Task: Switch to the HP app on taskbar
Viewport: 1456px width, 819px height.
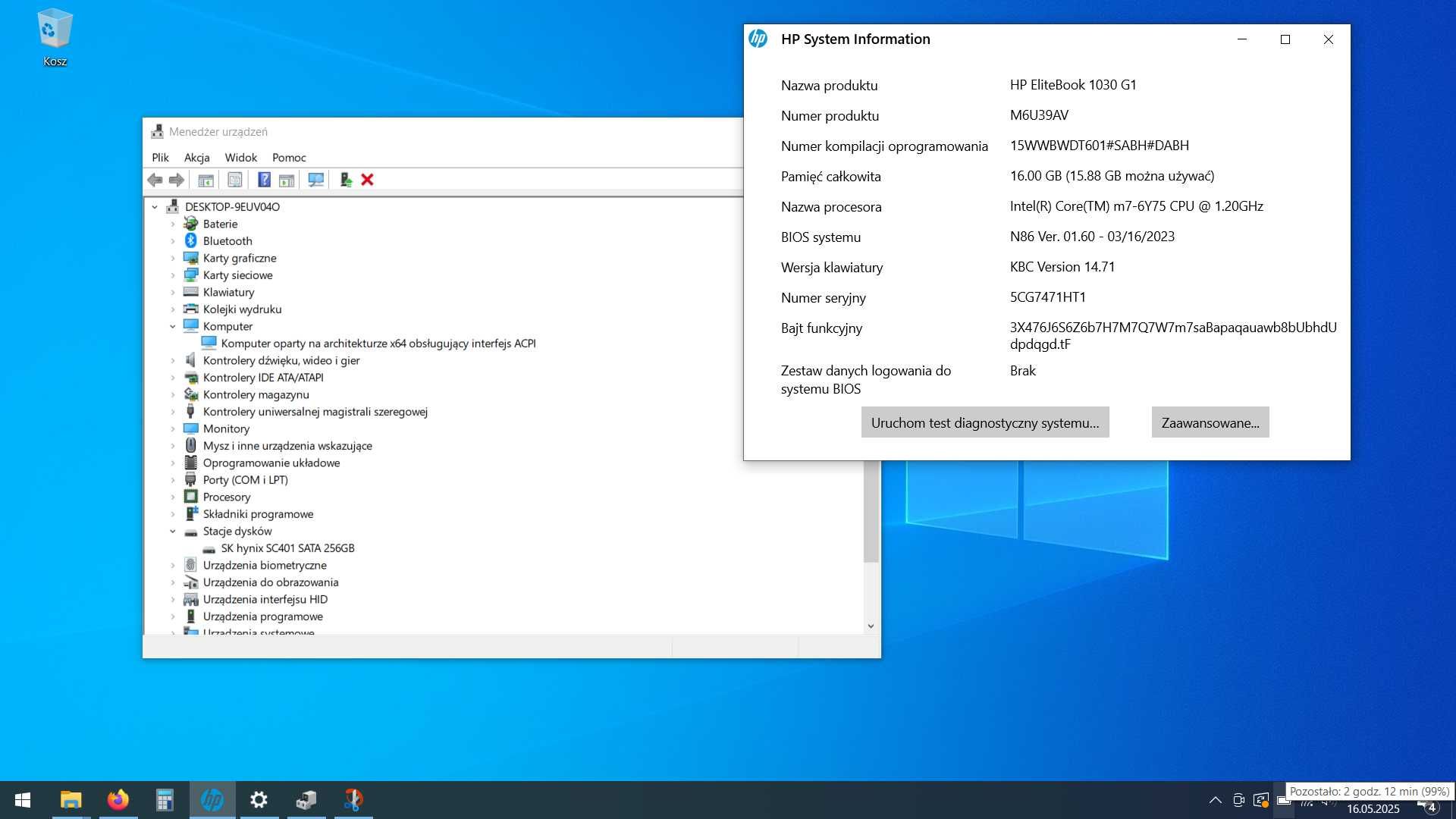Action: coord(212,800)
